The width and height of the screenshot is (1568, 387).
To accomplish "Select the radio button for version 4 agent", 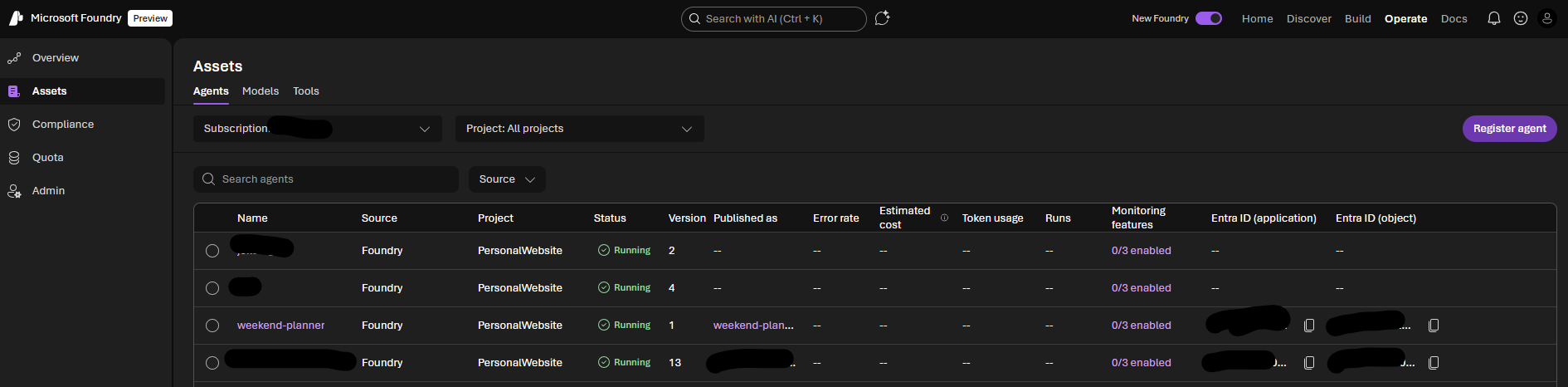I will [x=212, y=288].
